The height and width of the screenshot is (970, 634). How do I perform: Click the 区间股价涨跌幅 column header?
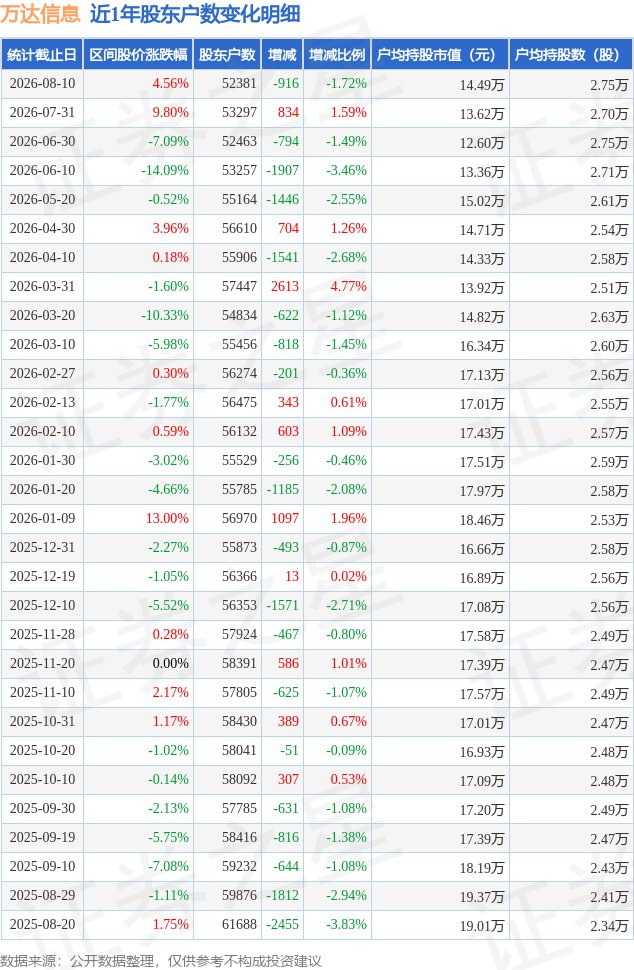click(x=139, y=54)
